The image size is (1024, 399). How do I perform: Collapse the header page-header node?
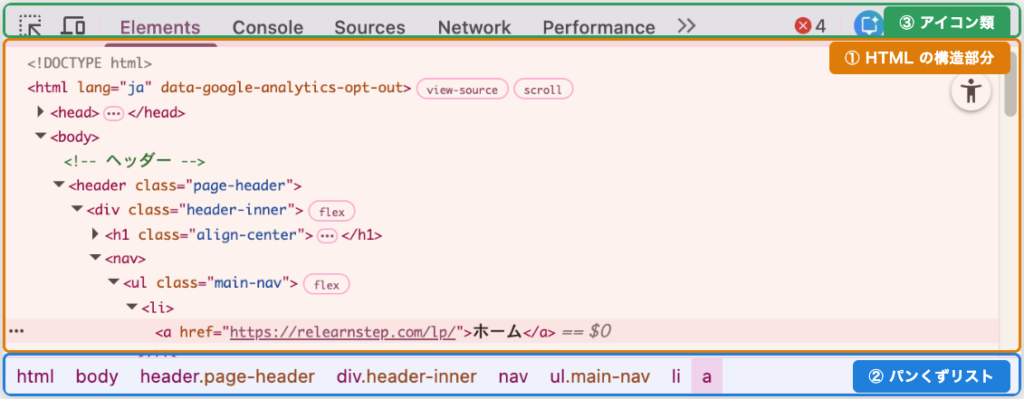[59, 185]
